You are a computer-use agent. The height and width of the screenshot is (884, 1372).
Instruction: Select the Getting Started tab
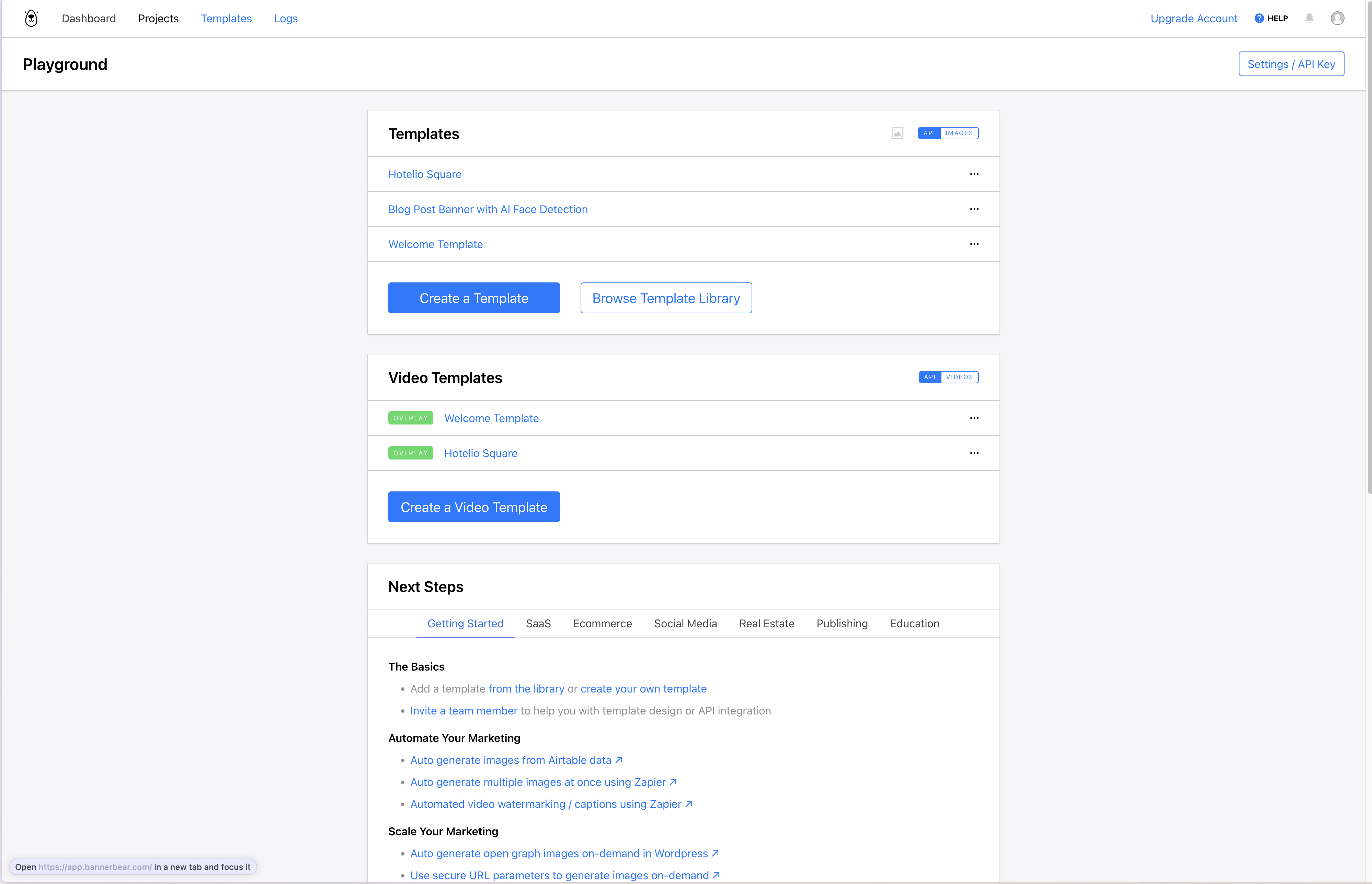[465, 624]
